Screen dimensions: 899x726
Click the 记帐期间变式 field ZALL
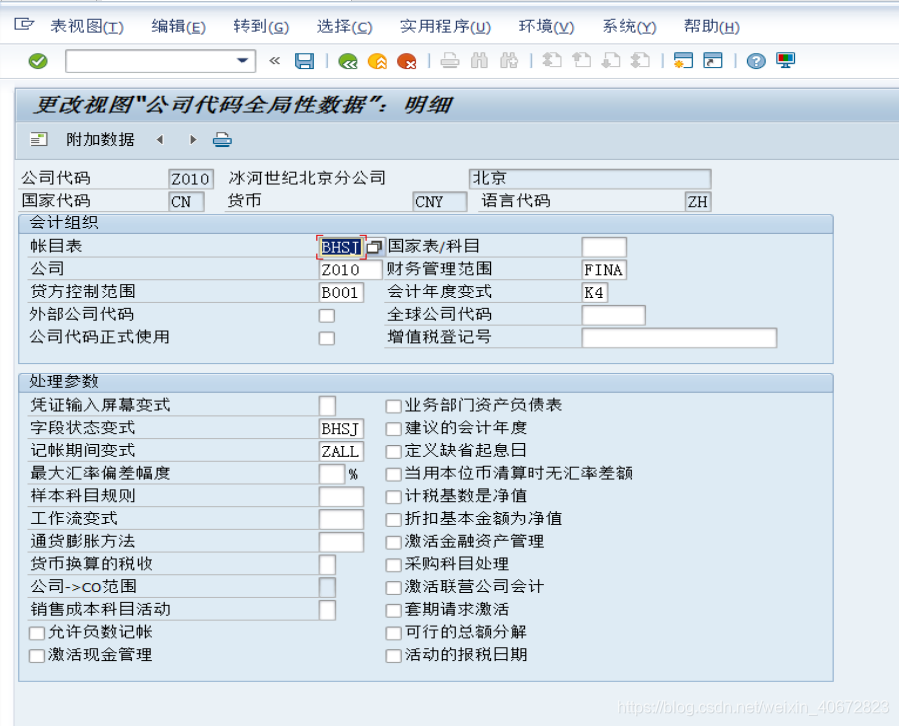click(x=341, y=451)
